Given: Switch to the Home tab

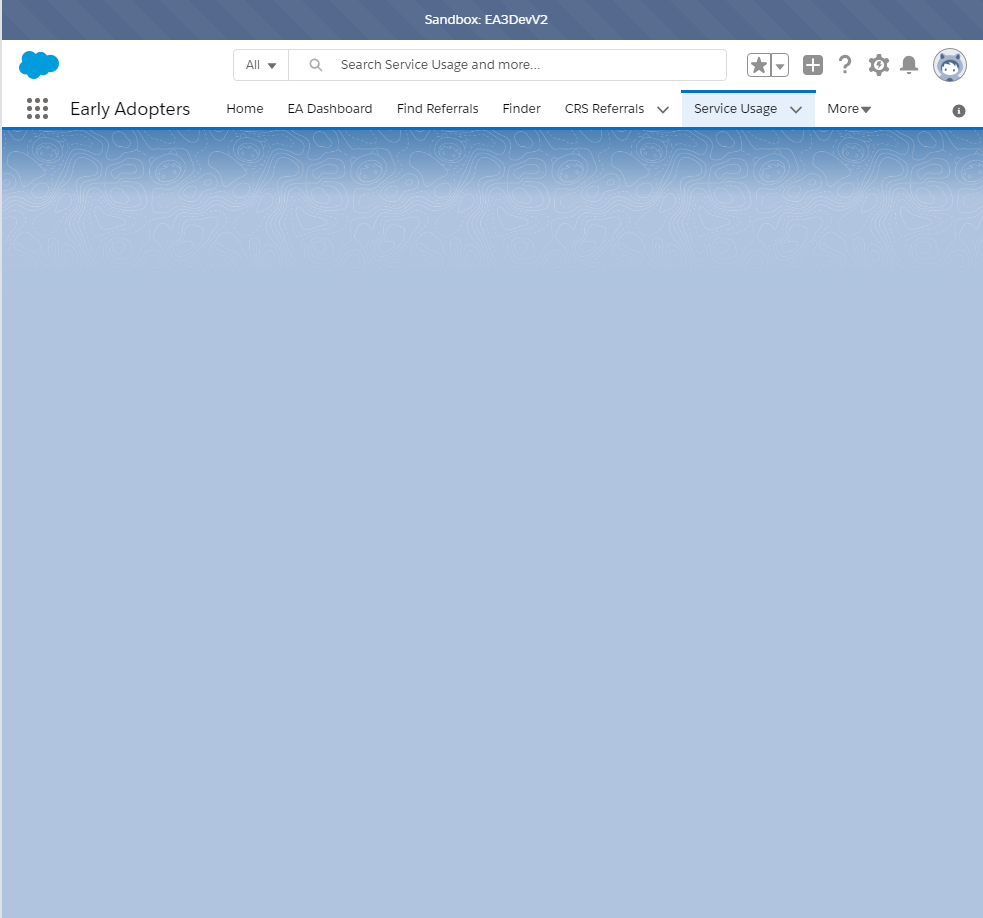Looking at the screenshot, I should click(244, 108).
